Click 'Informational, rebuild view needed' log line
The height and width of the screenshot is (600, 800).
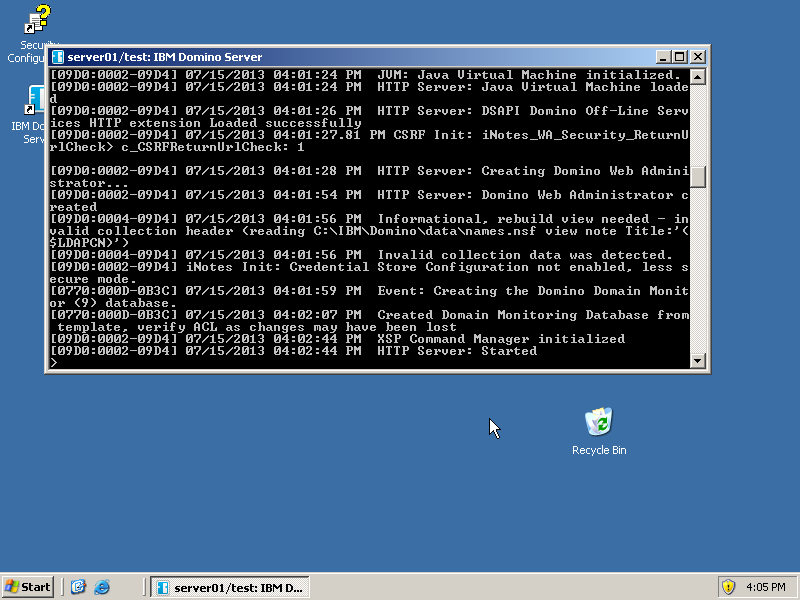(x=369, y=219)
